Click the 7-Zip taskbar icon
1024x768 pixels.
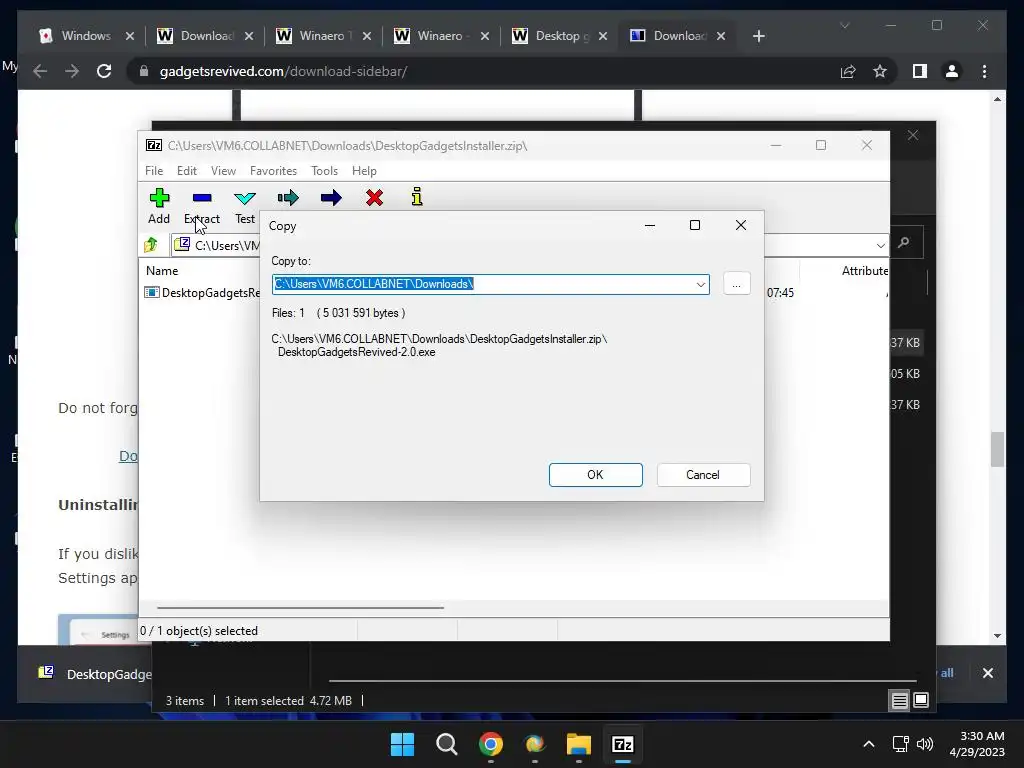click(x=622, y=744)
